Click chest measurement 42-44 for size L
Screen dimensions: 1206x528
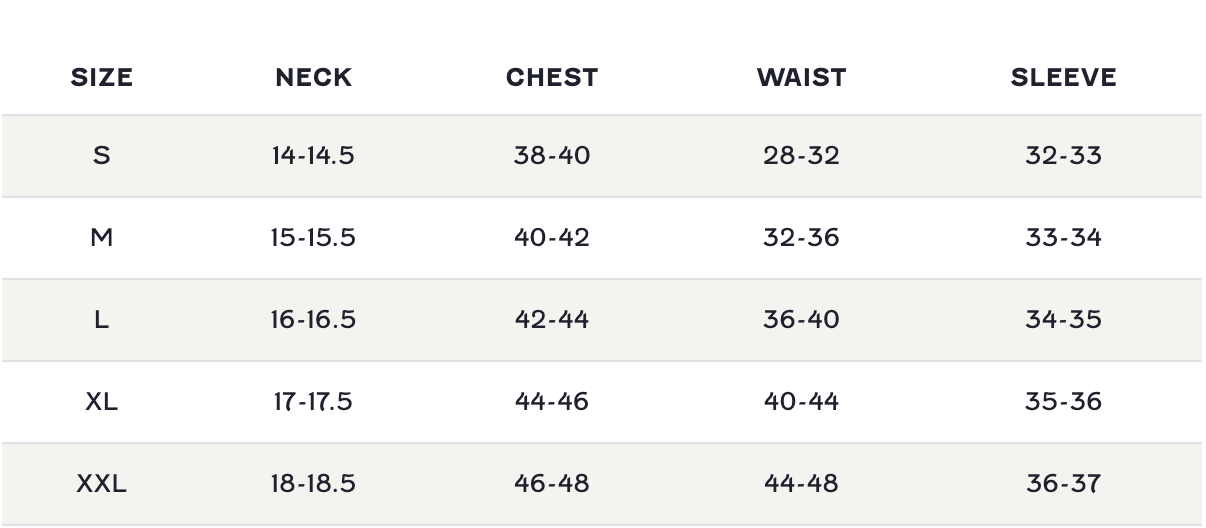point(552,319)
